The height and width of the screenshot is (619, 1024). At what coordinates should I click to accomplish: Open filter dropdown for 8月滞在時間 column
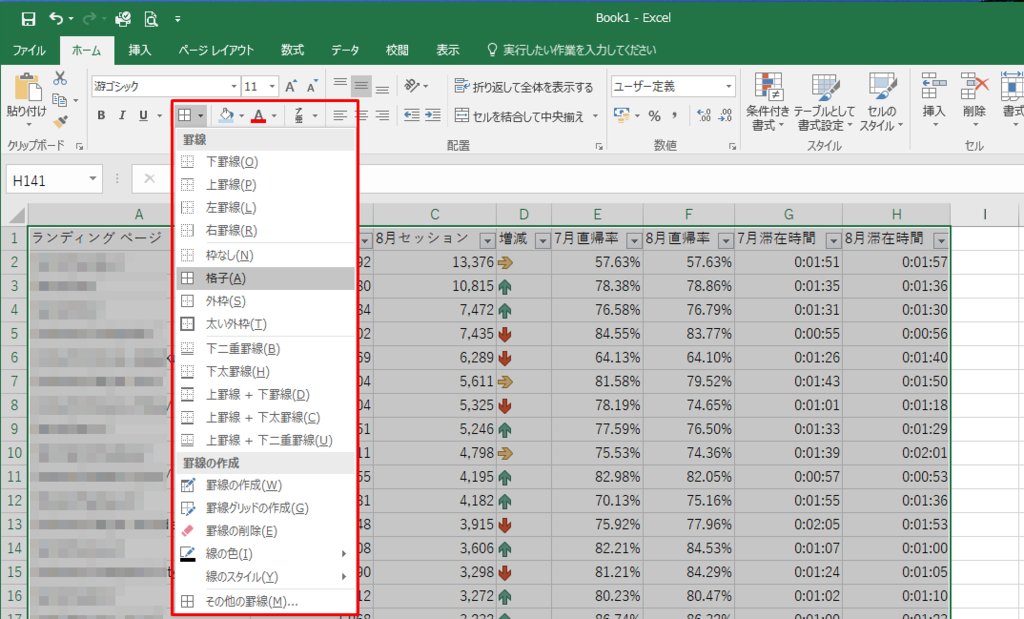coord(940,241)
